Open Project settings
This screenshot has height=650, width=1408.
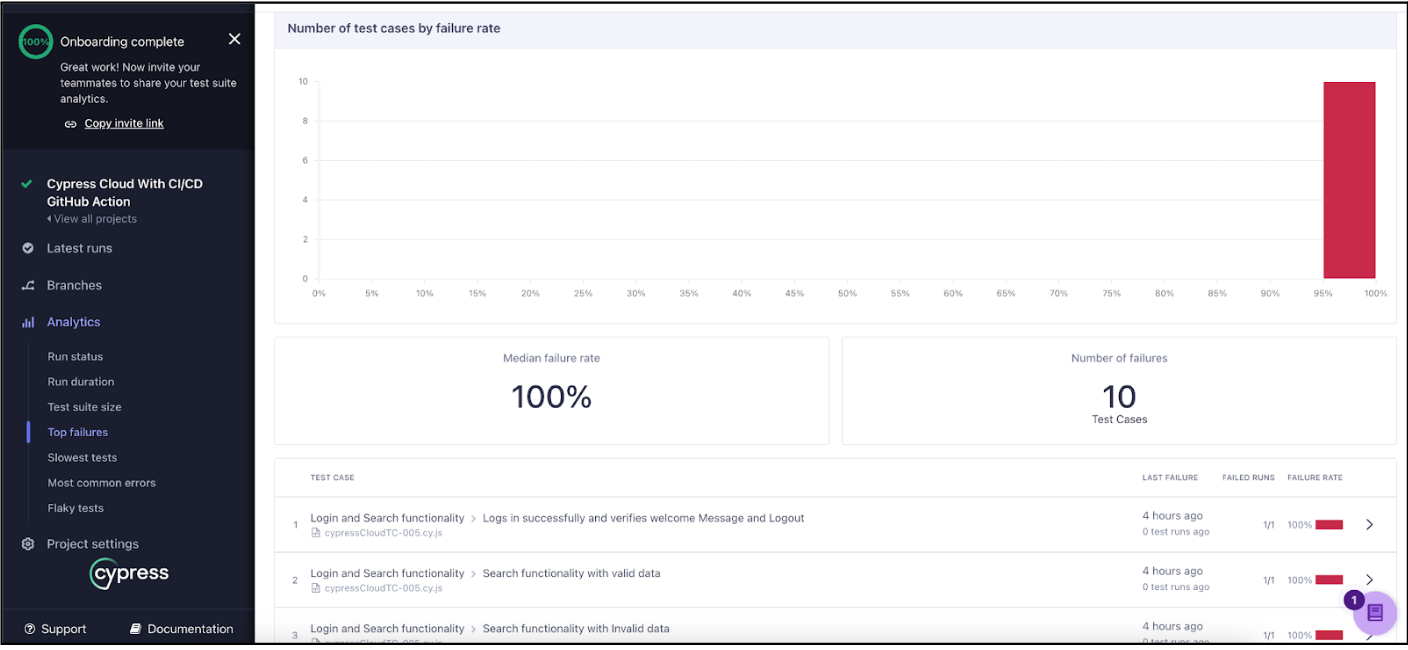click(93, 544)
